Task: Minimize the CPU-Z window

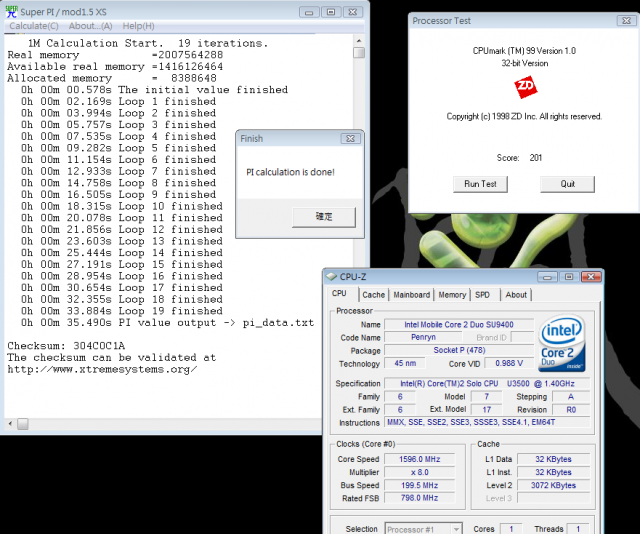Action: (547, 277)
